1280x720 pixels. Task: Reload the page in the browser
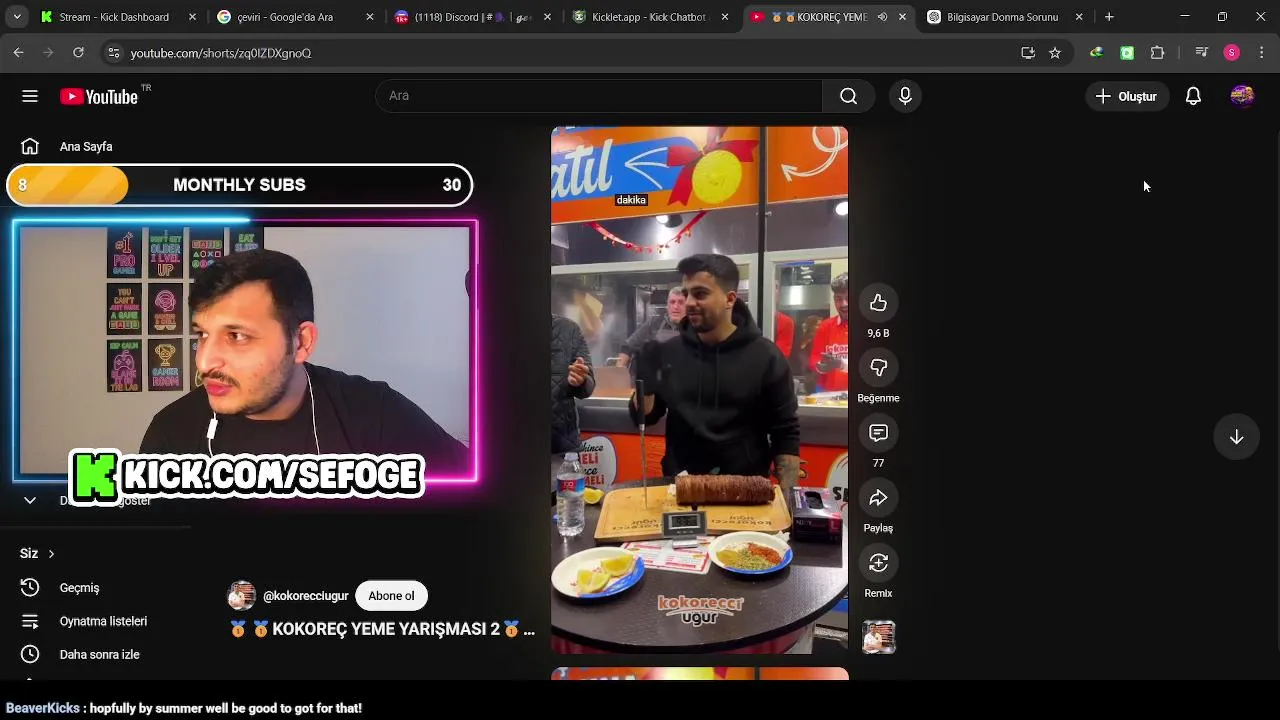pyautogui.click(x=78, y=53)
